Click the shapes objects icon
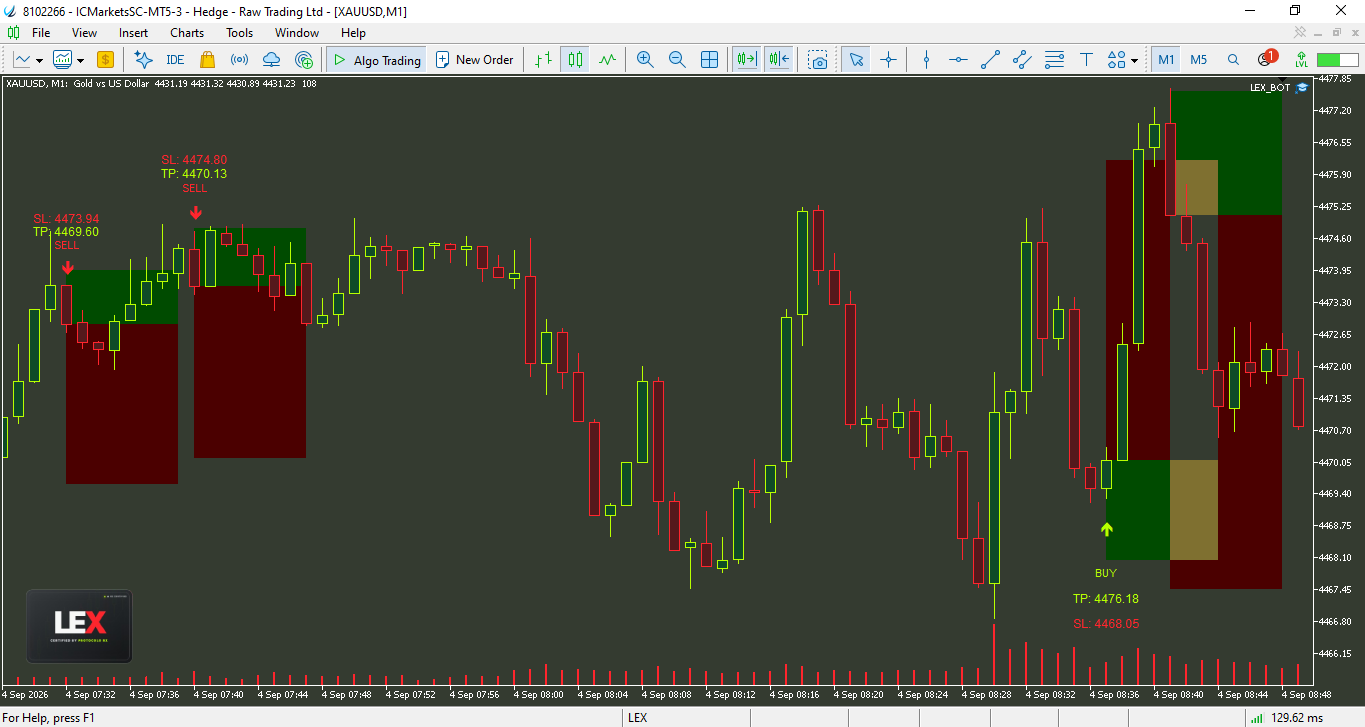Viewport: 1365px width, 727px height. (1117, 60)
